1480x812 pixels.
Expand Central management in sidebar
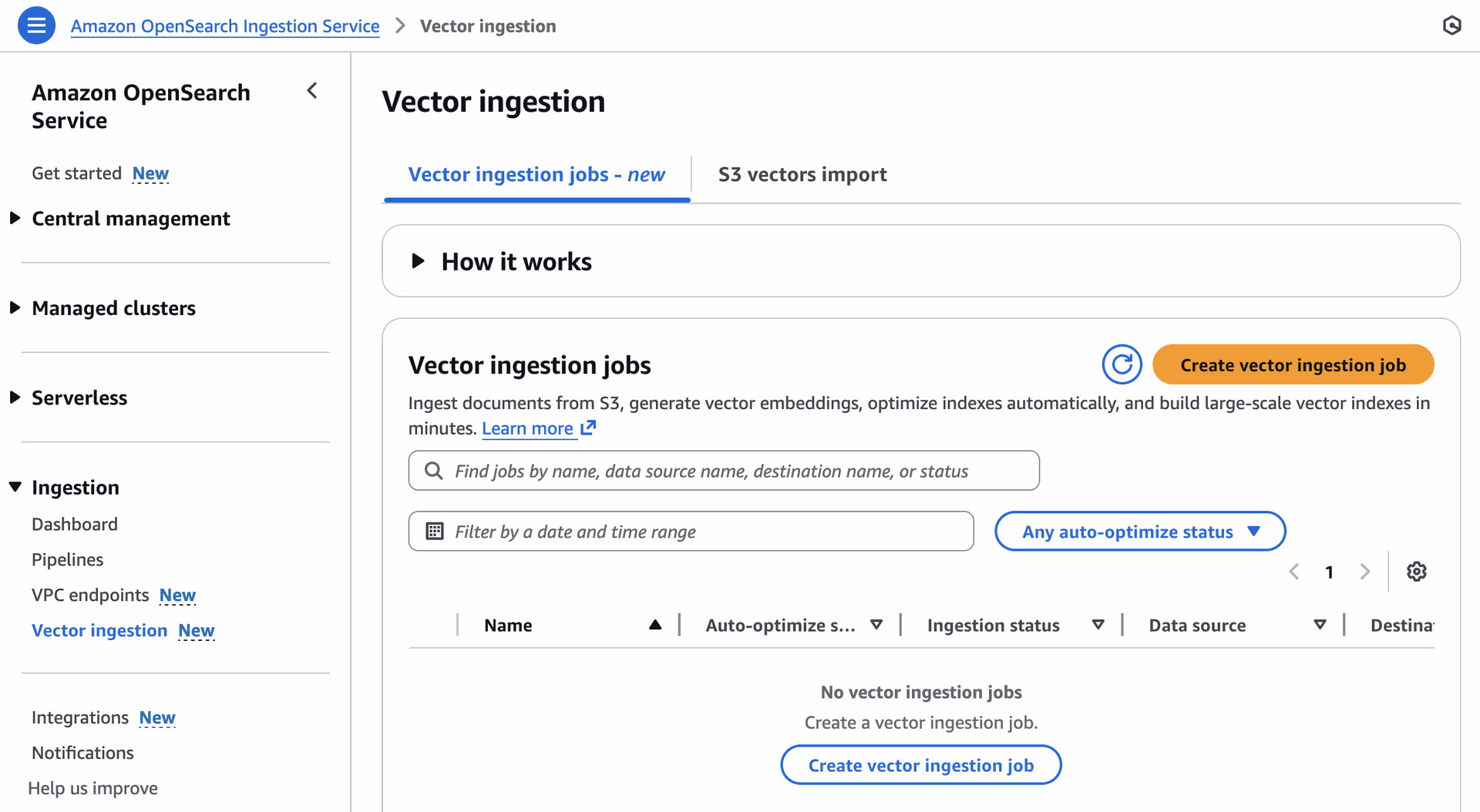(x=15, y=219)
